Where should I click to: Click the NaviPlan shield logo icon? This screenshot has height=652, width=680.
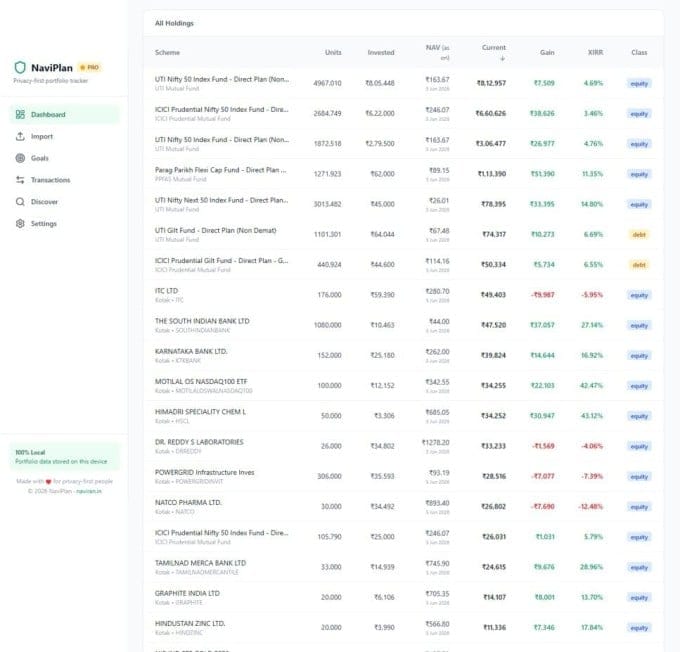tap(20, 67)
